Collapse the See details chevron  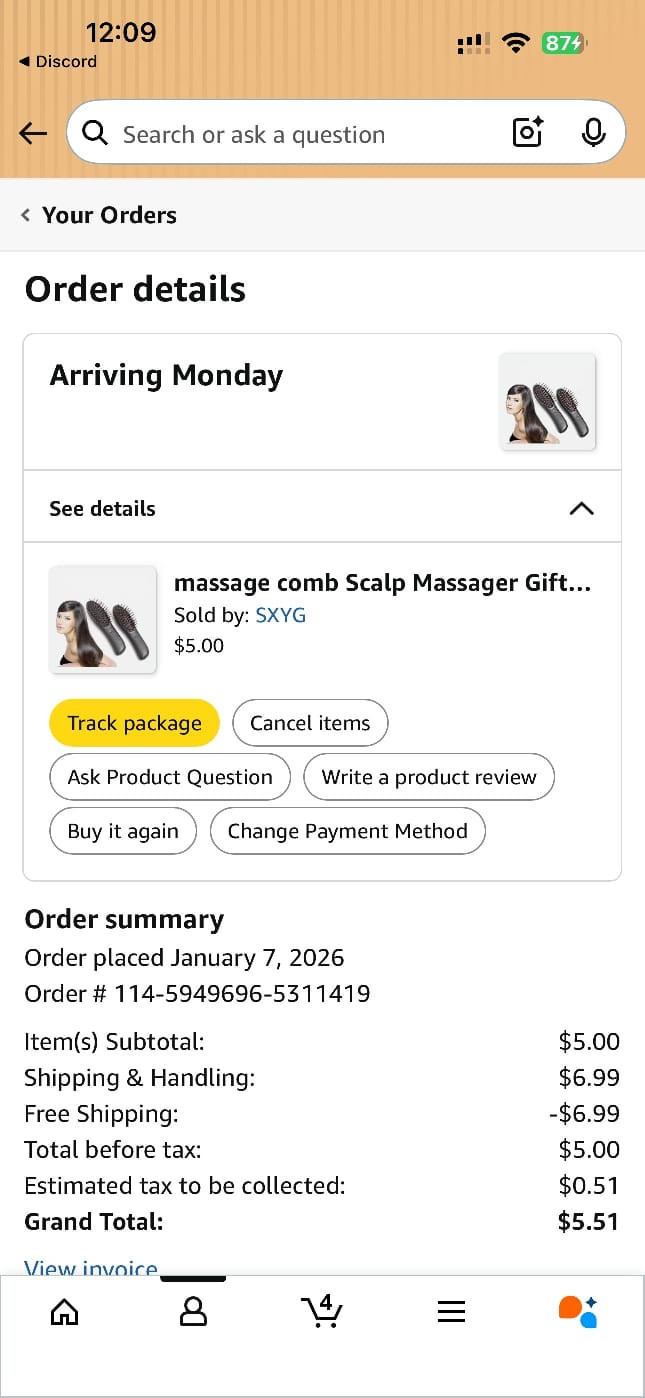[581, 508]
